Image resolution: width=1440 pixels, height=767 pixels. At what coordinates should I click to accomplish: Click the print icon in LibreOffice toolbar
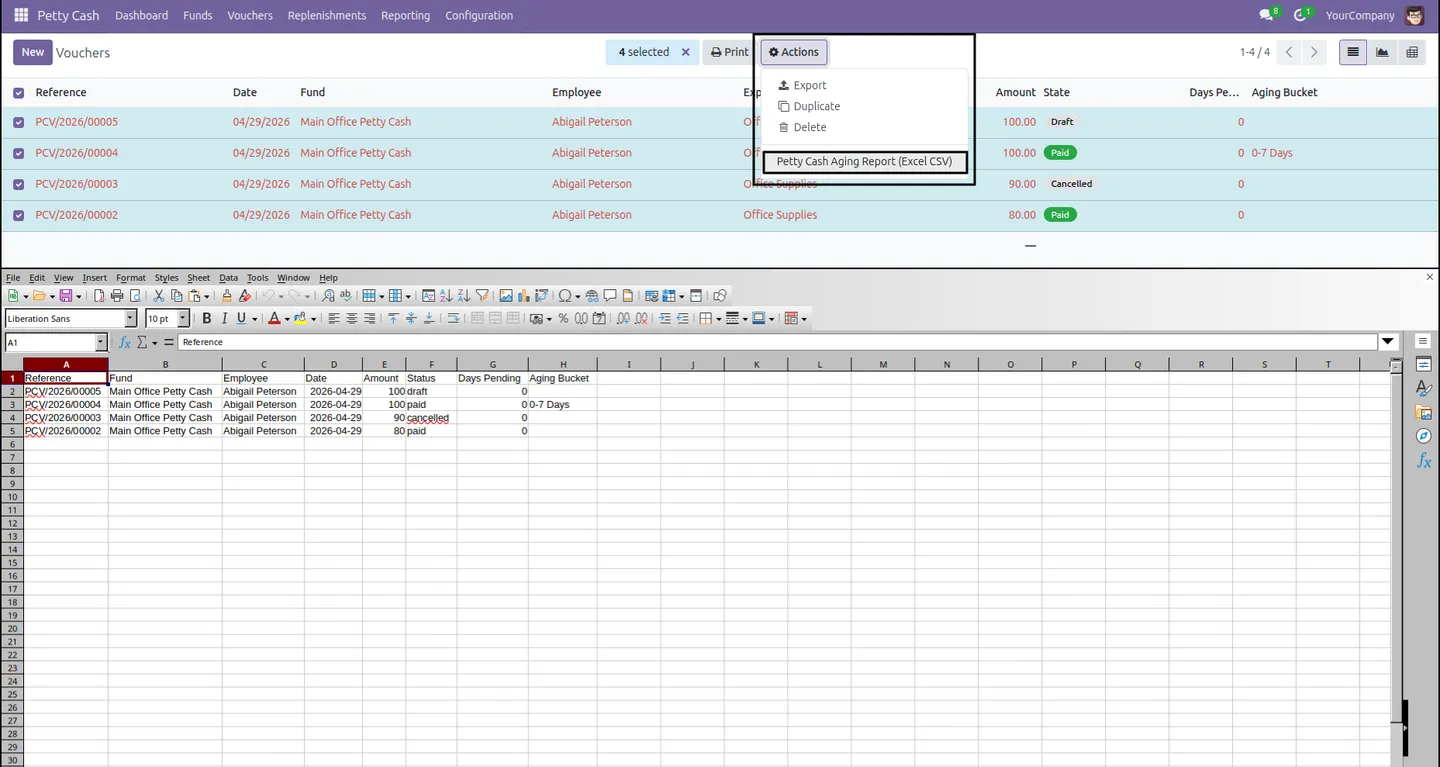pyautogui.click(x=117, y=296)
